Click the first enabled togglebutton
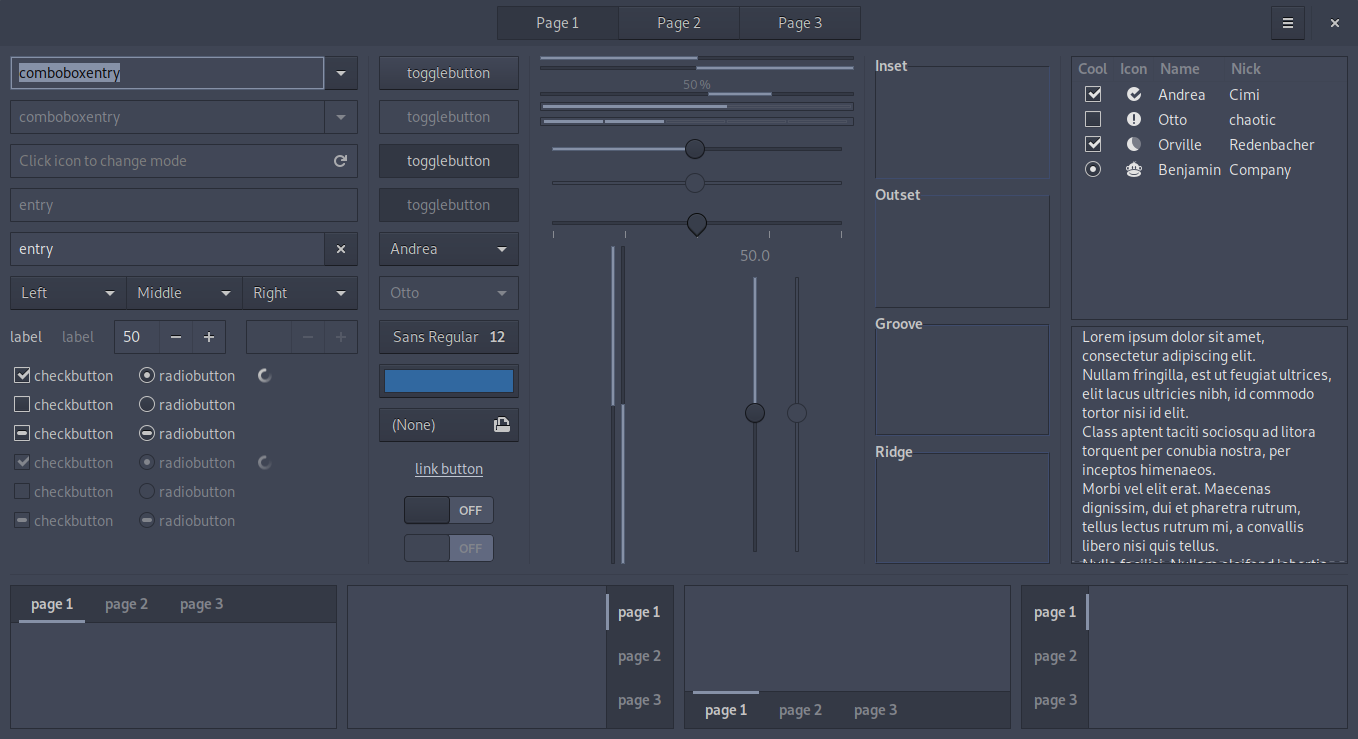 point(449,73)
